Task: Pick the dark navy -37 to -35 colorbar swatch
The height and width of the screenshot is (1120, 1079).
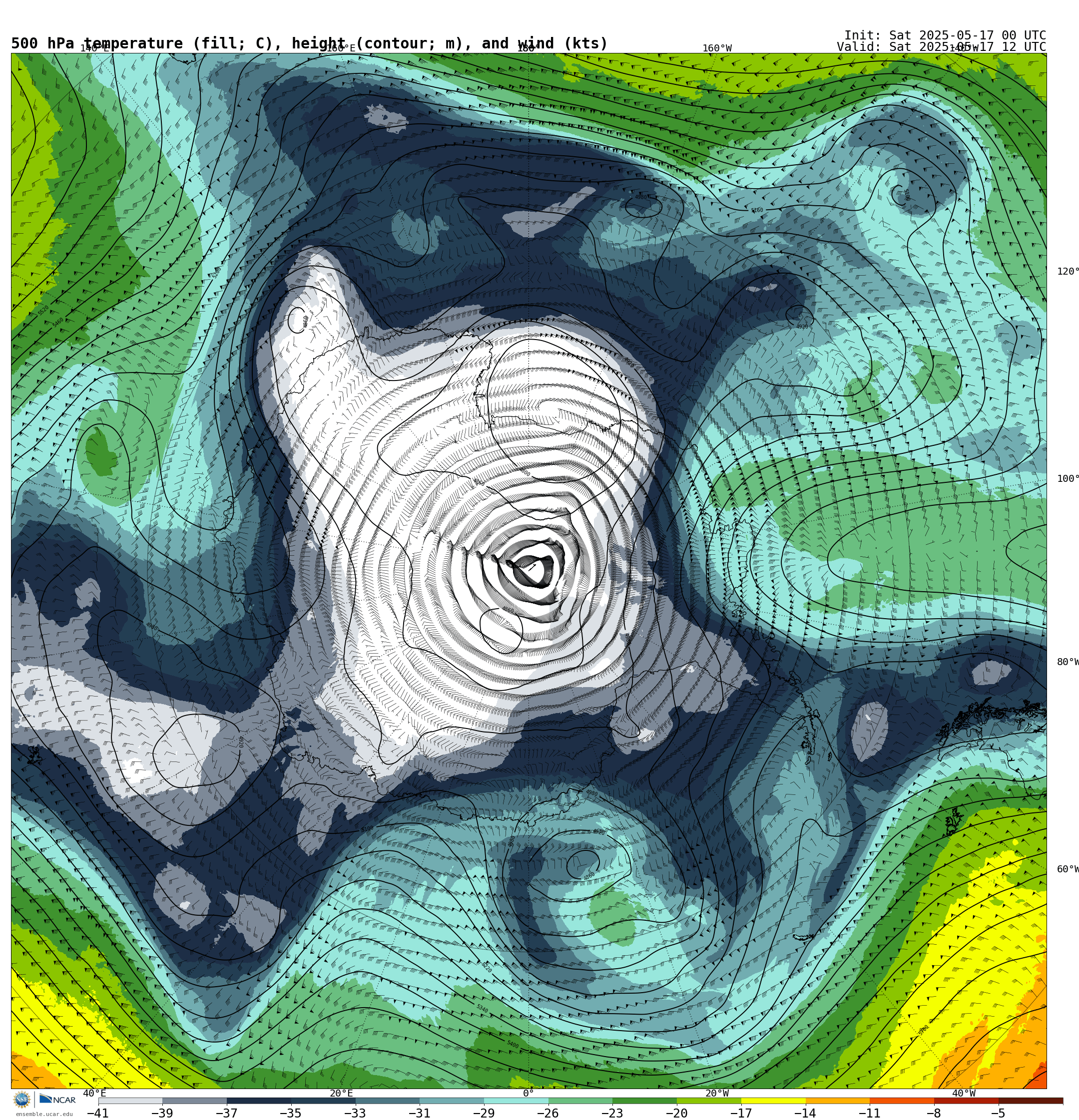Action: [x=259, y=1101]
